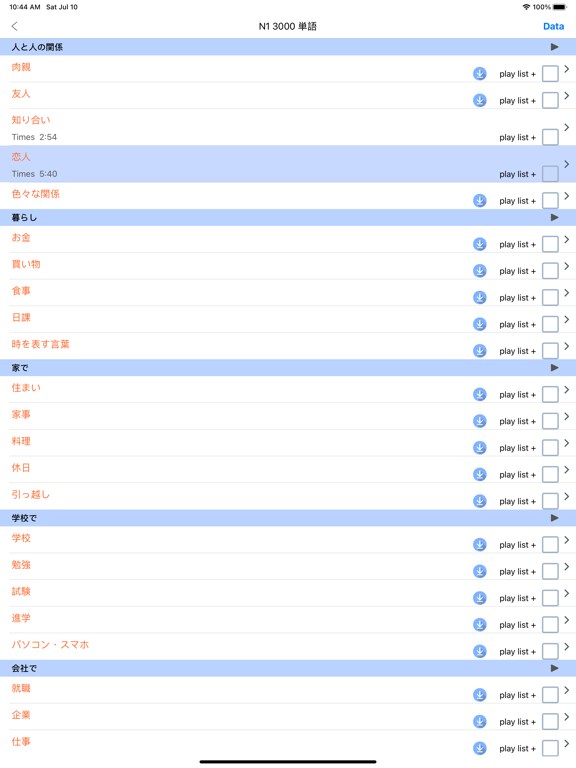This screenshot has height=768, width=576.
Task: Download audio for パソコン・スマホ
Action: [x=480, y=651]
